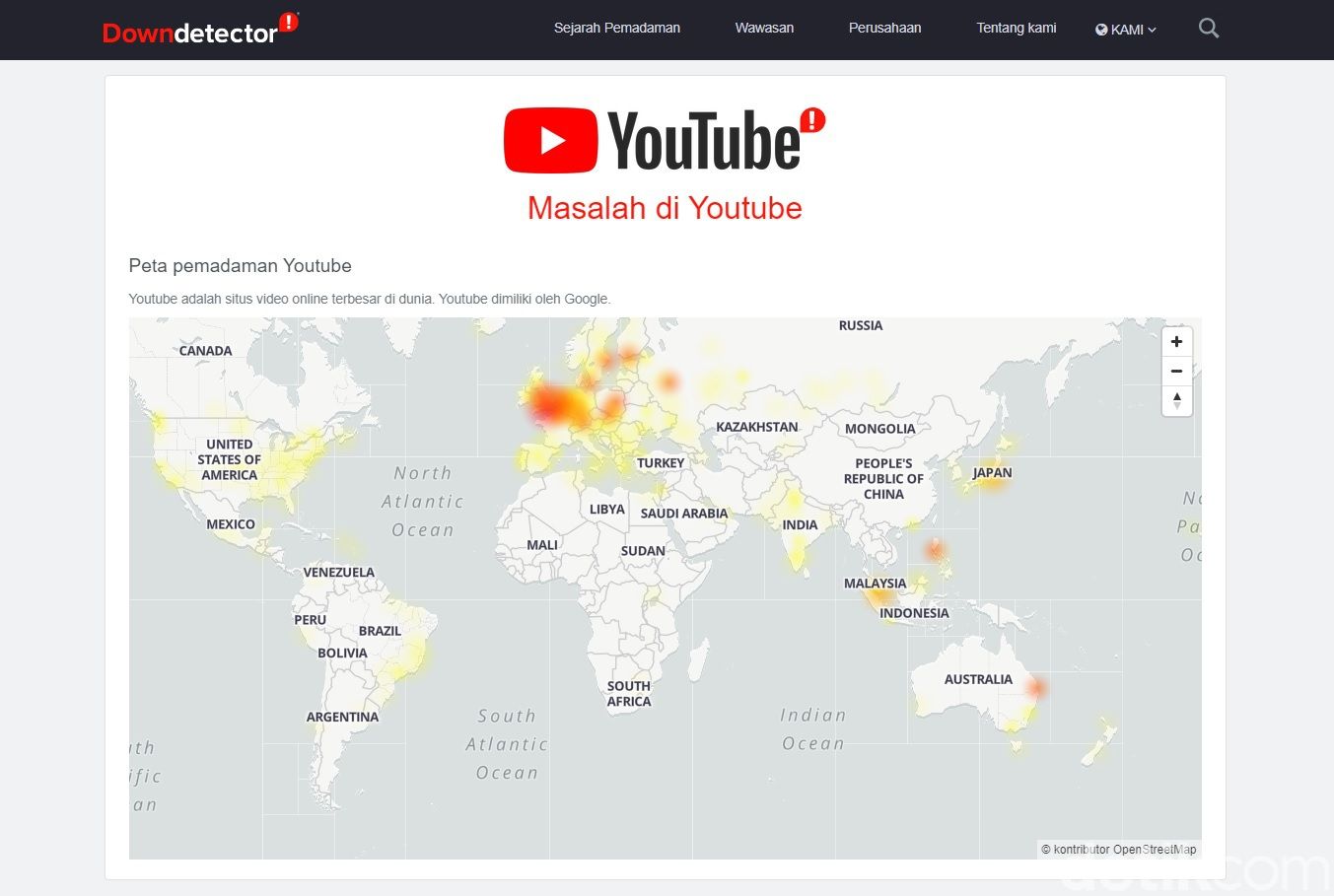Image resolution: width=1334 pixels, height=896 pixels.
Task: Open the Perusahaan navigation entry
Action: tap(884, 28)
